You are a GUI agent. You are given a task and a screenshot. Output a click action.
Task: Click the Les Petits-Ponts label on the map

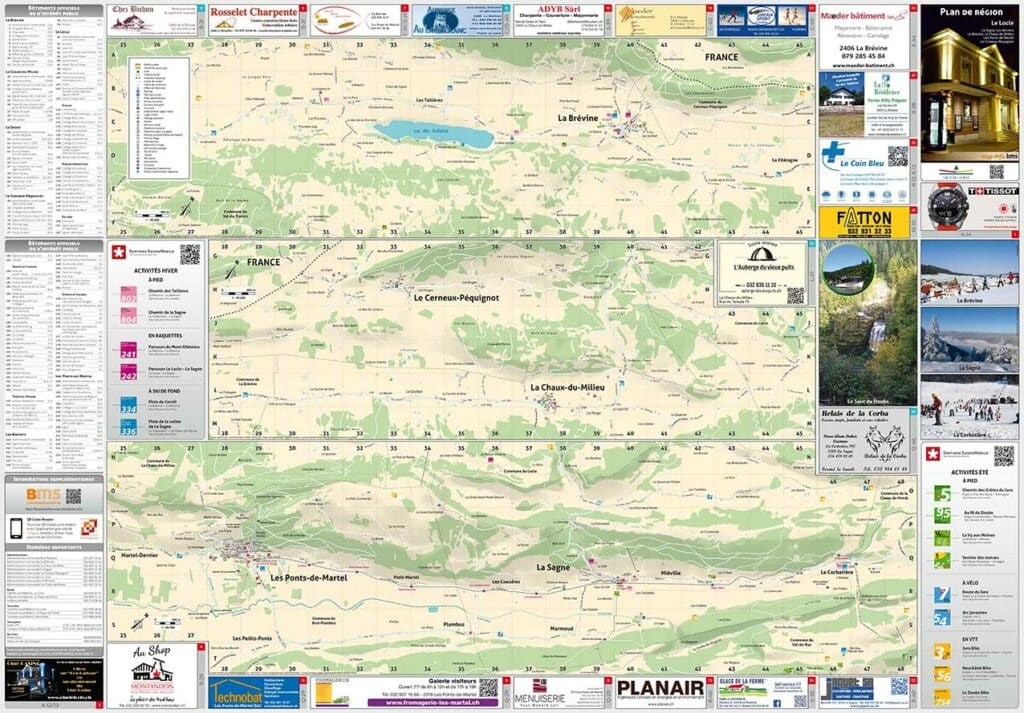tap(252, 638)
